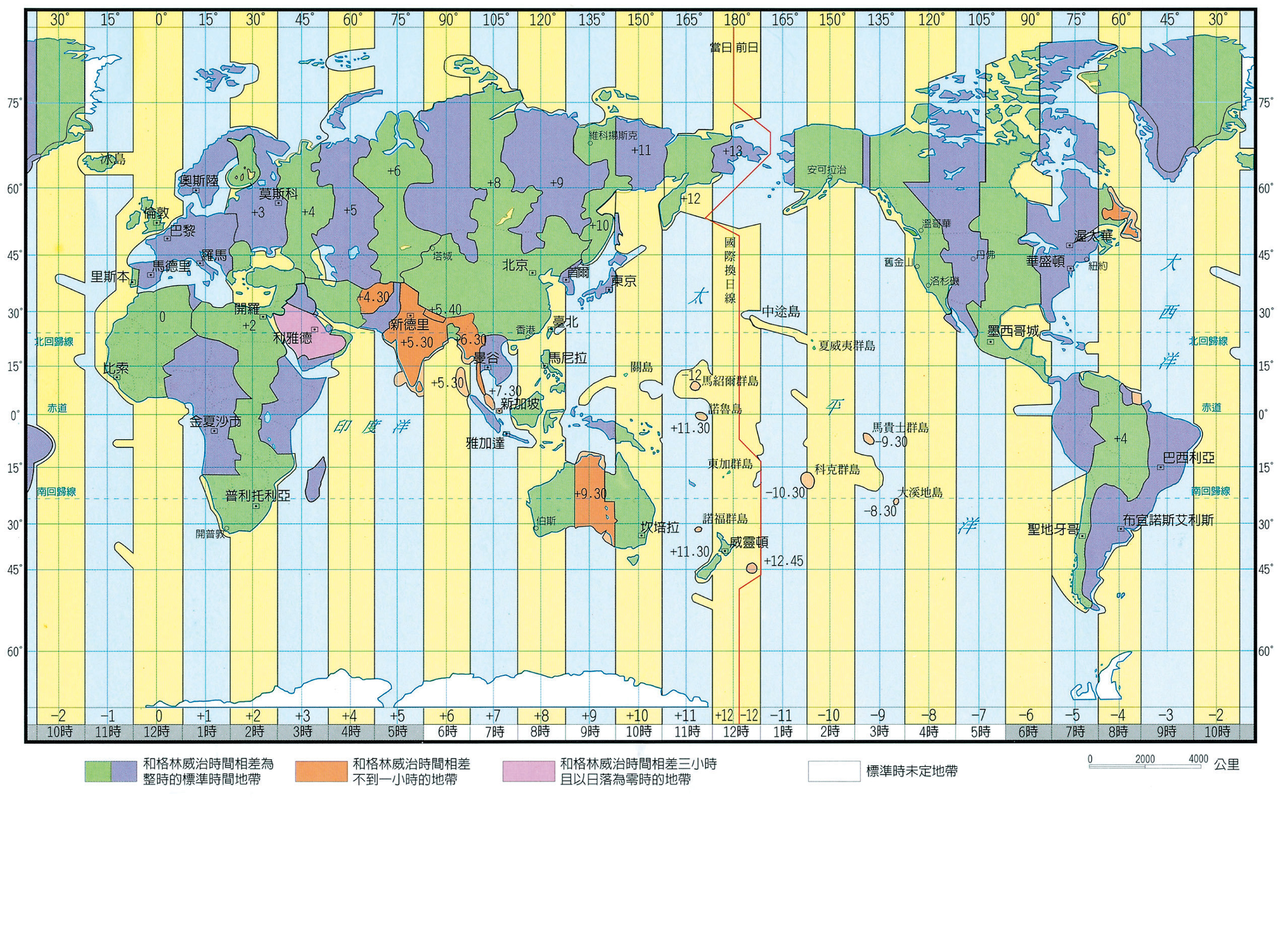Select the city label 渥太華
1279x952 pixels.
(1094, 236)
